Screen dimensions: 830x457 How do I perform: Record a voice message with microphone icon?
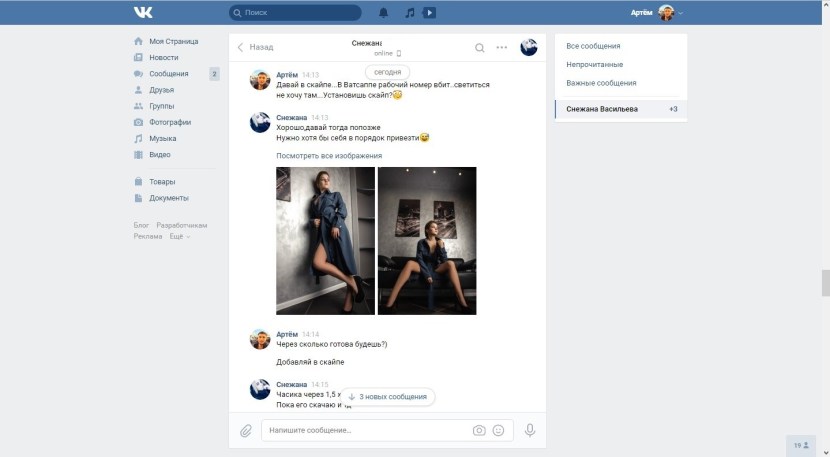tap(530, 430)
